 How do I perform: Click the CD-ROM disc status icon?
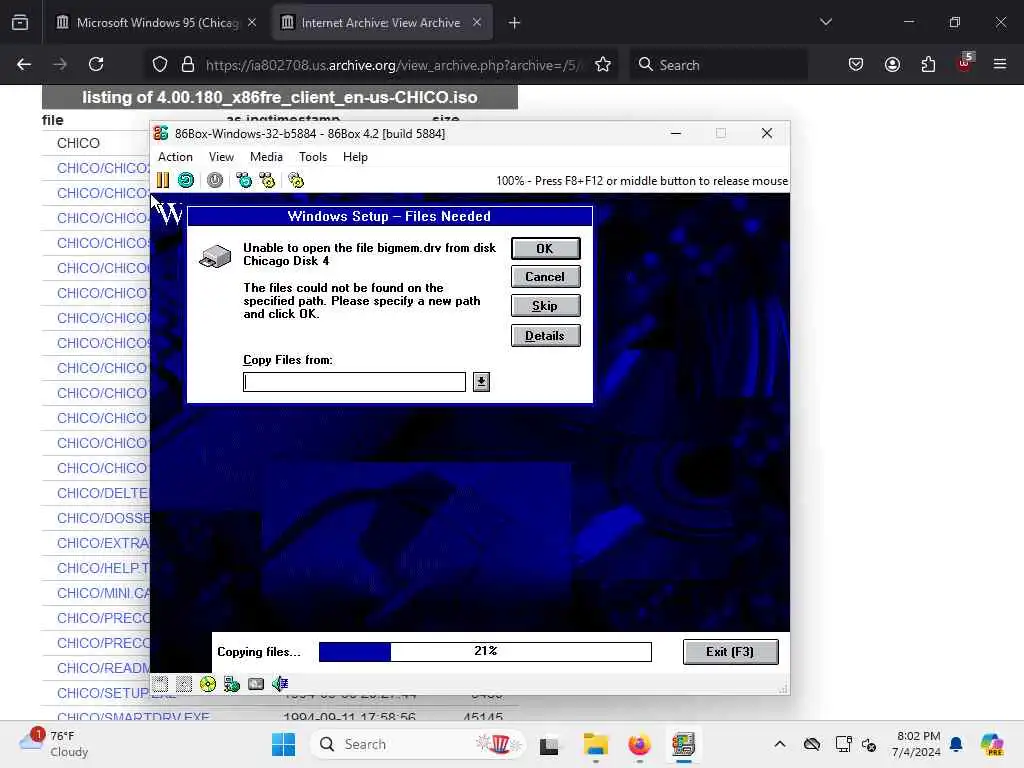(208, 684)
